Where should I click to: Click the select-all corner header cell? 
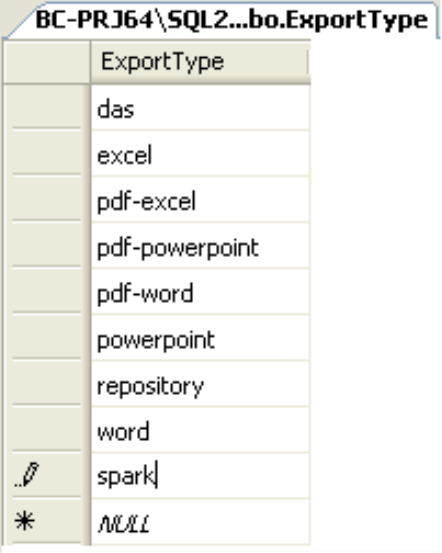click(x=47, y=62)
